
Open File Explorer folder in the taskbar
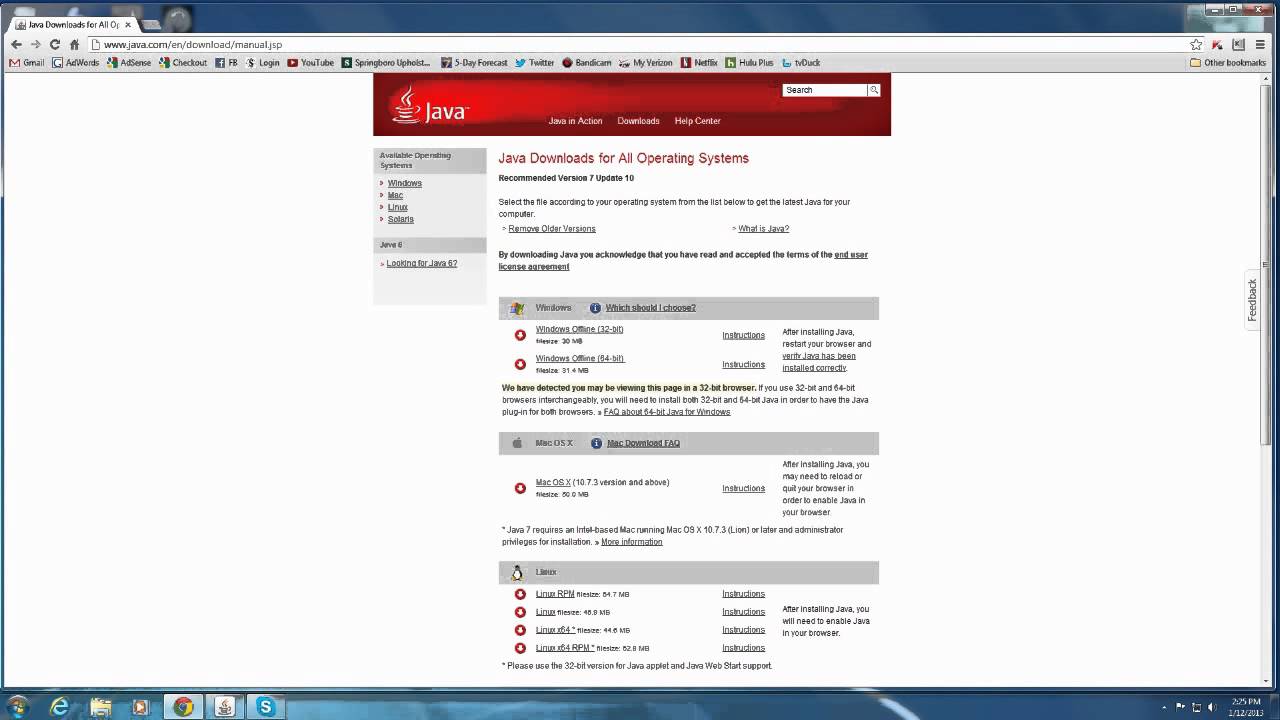click(100, 707)
